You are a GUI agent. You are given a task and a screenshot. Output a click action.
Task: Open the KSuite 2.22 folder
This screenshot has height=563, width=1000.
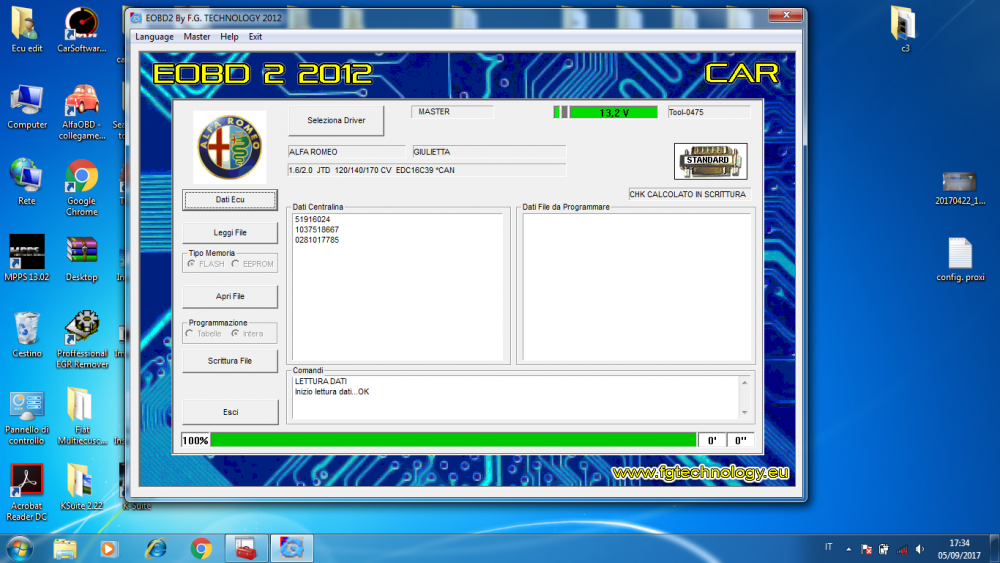82,487
